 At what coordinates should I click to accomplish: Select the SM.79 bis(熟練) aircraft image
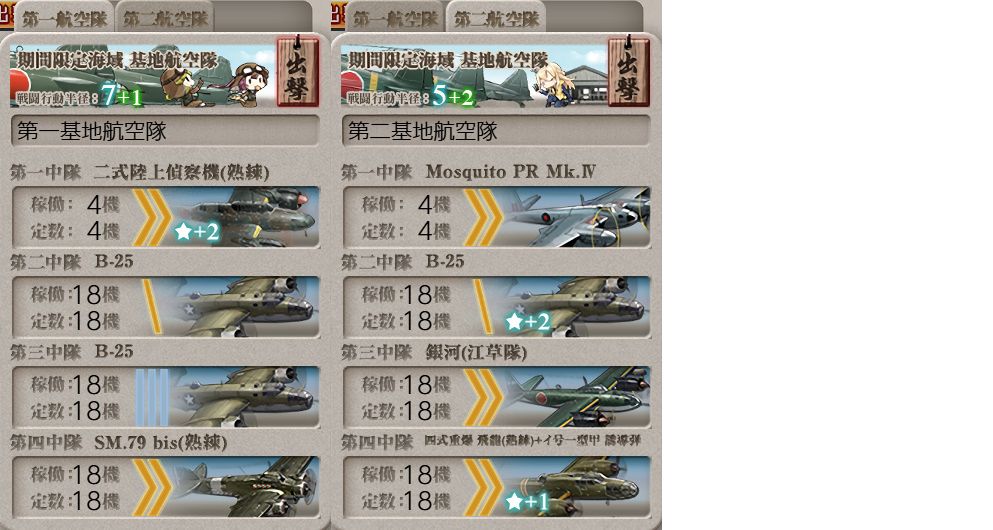[247, 487]
